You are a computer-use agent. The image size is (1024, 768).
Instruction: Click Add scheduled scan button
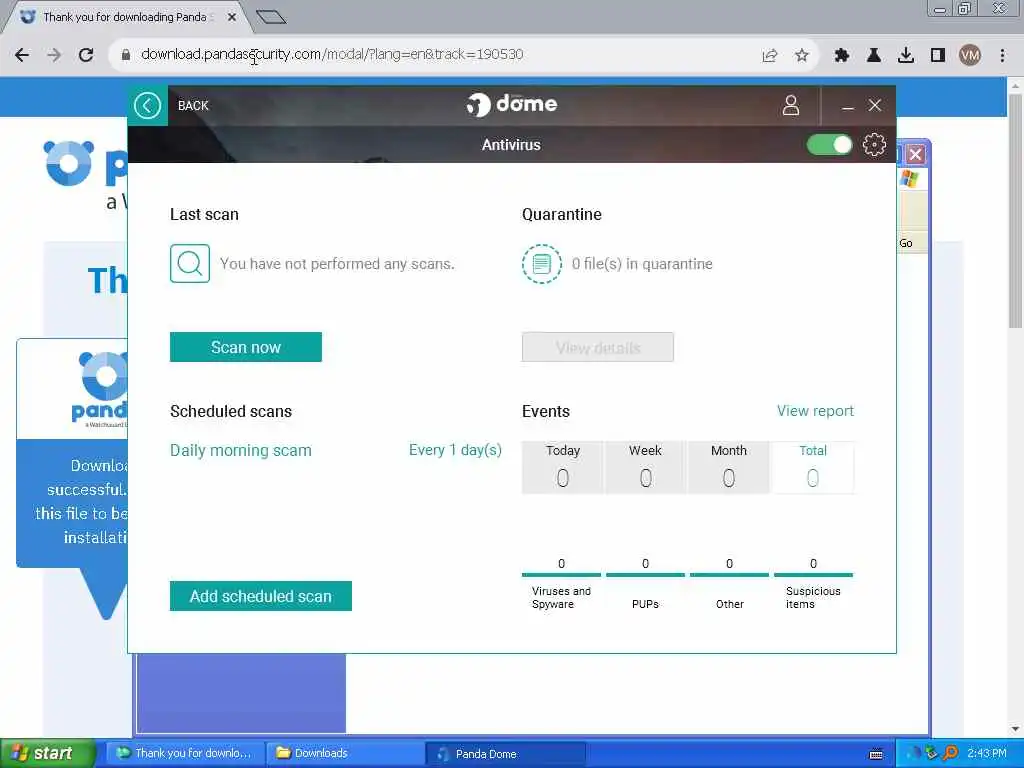click(261, 596)
